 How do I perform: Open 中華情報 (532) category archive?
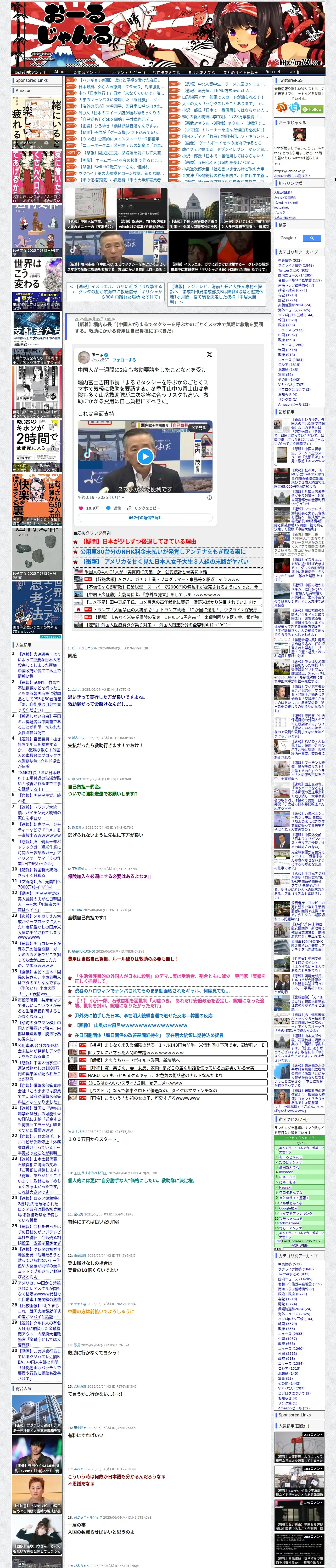point(290,261)
